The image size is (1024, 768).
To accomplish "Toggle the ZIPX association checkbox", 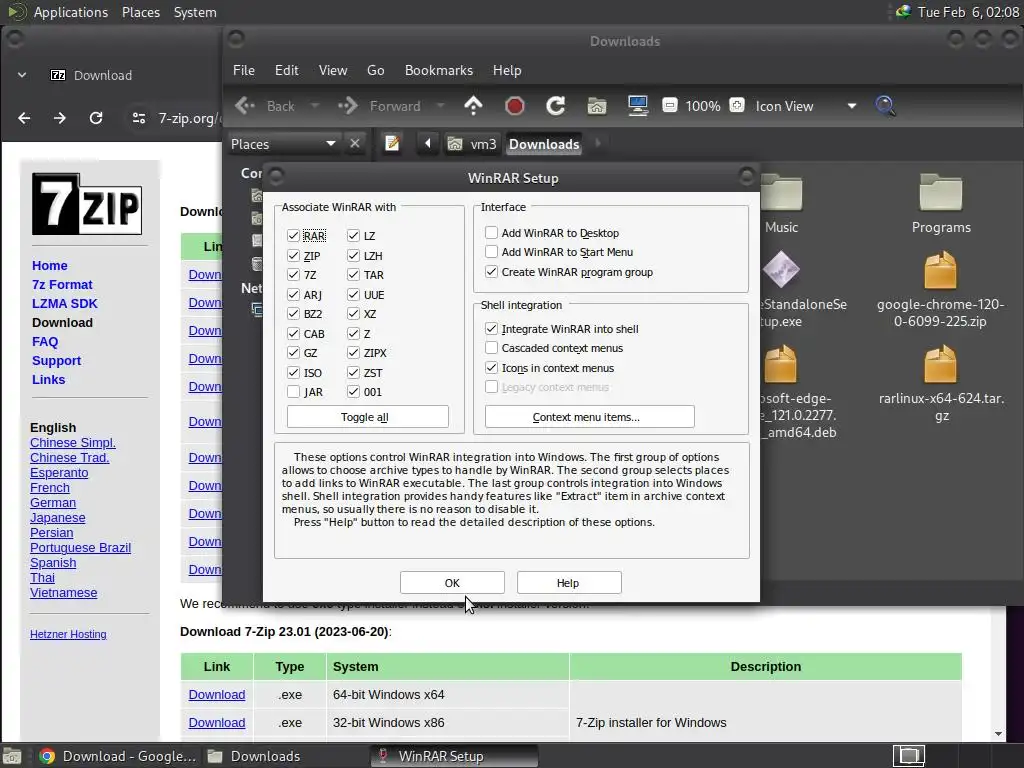I will [353, 353].
